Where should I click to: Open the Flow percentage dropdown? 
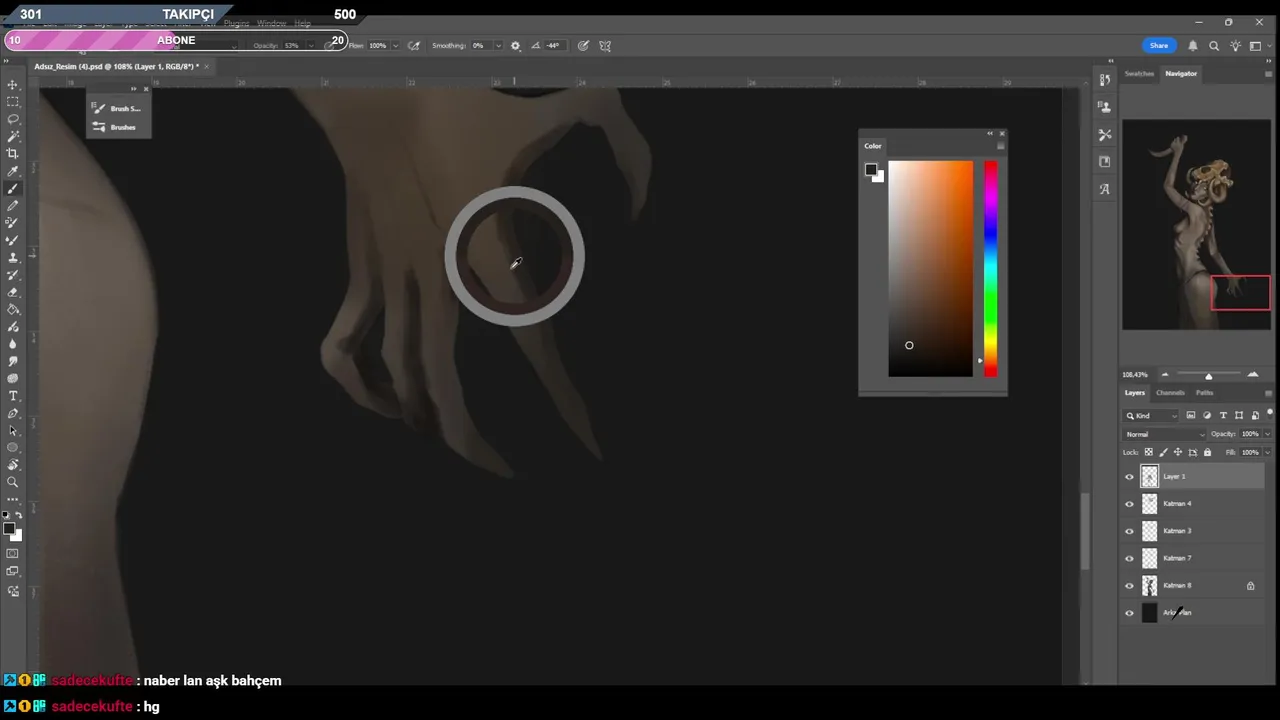[395, 45]
